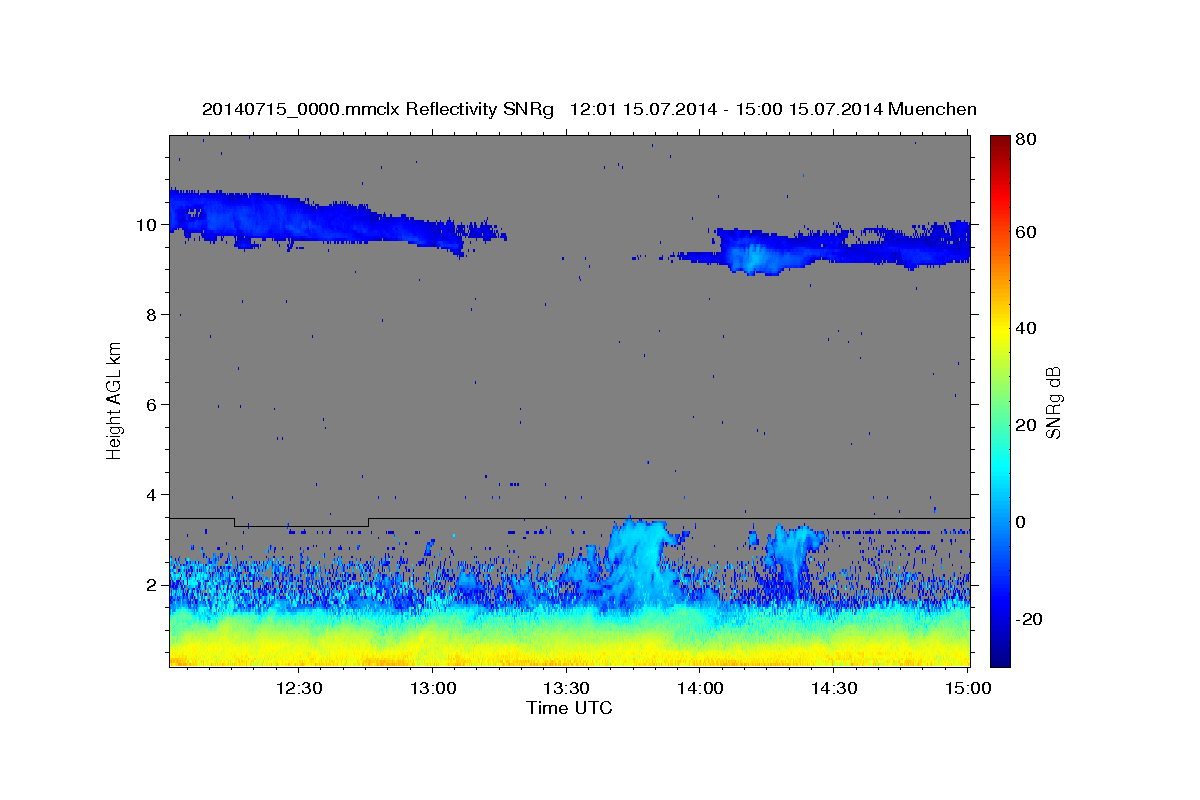This screenshot has height=800, width=1200.
Task: Click the 13:30 time tick label
Action: 567,688
